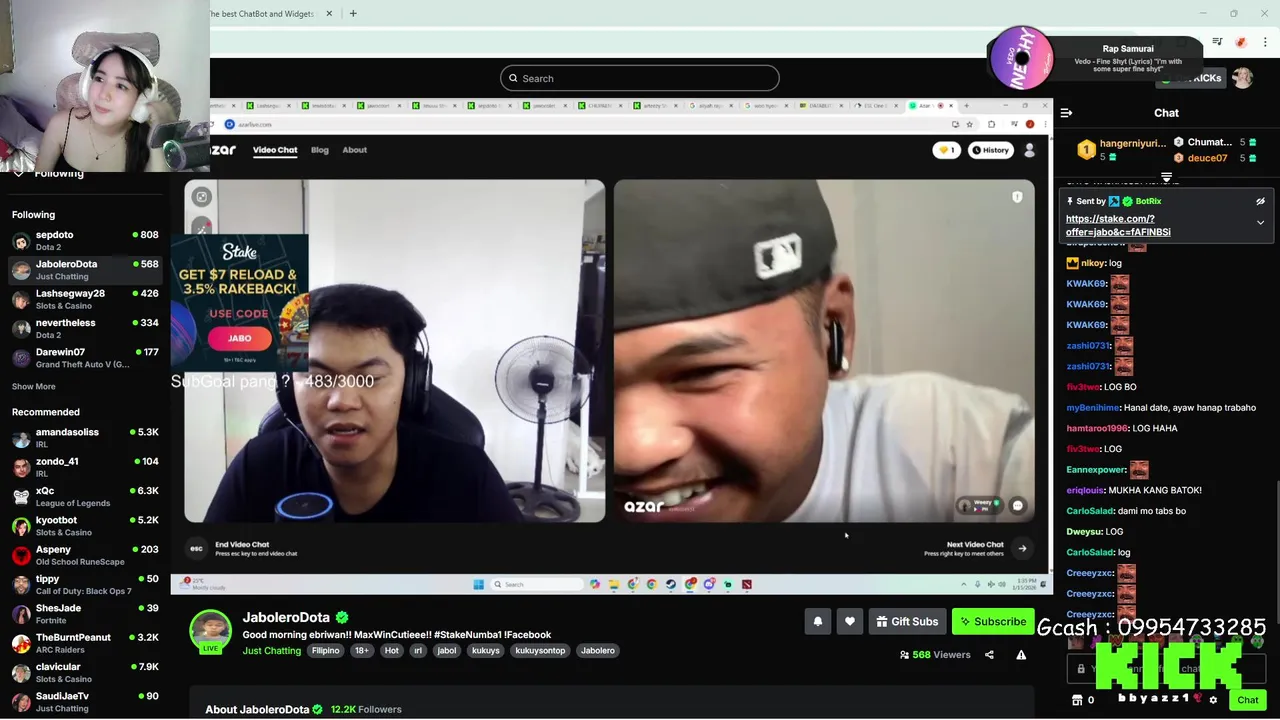Click the Azar History button
Viewport: 1280px width, 720px height.
[x=991, y=150]
